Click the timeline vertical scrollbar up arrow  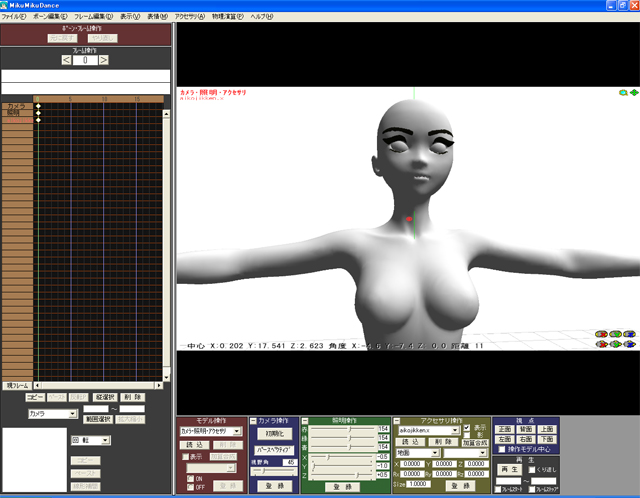pyautogui.click(x=166, y=114)
